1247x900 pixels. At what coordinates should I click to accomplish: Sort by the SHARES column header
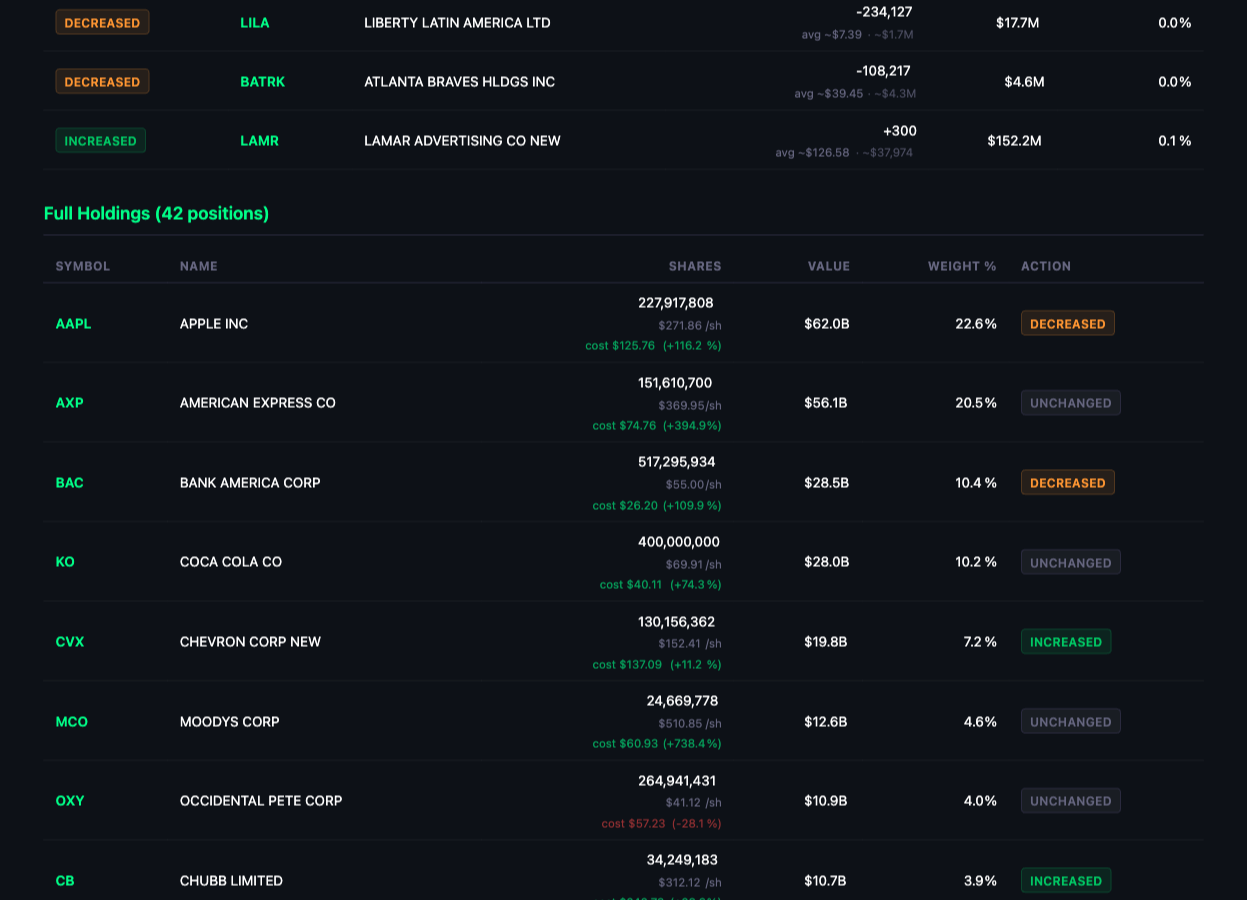click(x=694, y=266)
